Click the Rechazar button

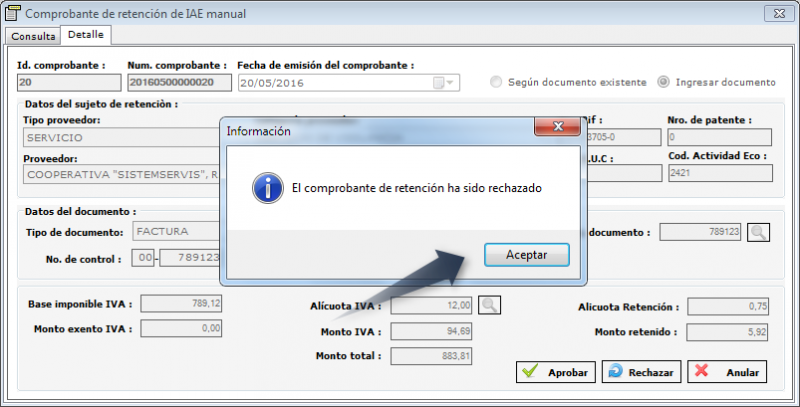(642, 372)
